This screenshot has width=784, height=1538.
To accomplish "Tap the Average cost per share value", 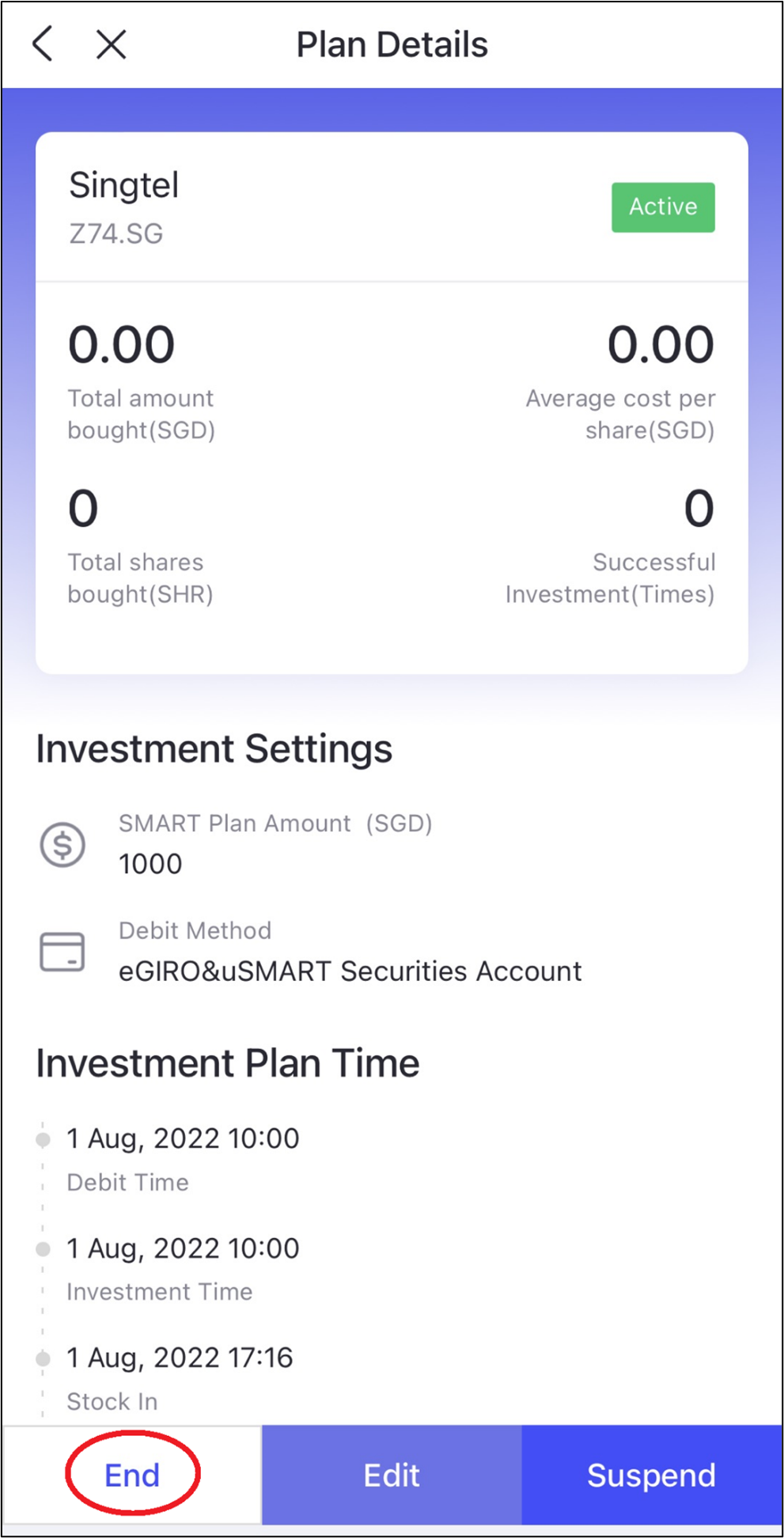I will coord(661,345).
